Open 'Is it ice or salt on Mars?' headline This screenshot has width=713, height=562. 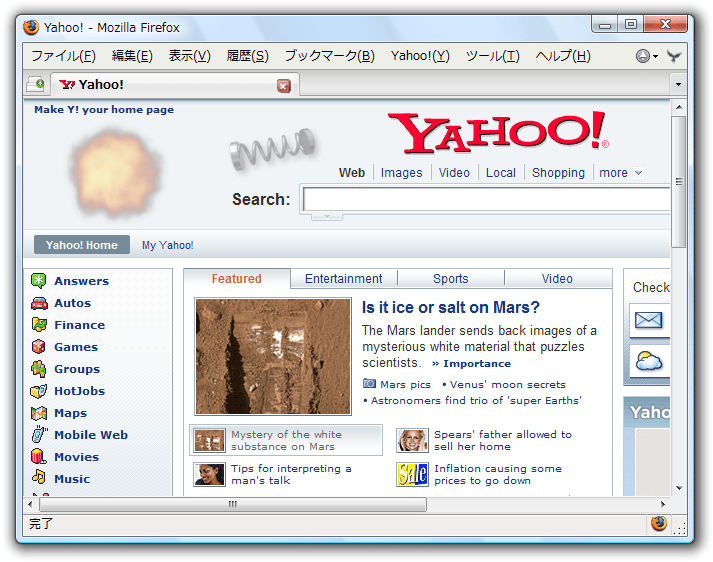[x=451, y=307]
